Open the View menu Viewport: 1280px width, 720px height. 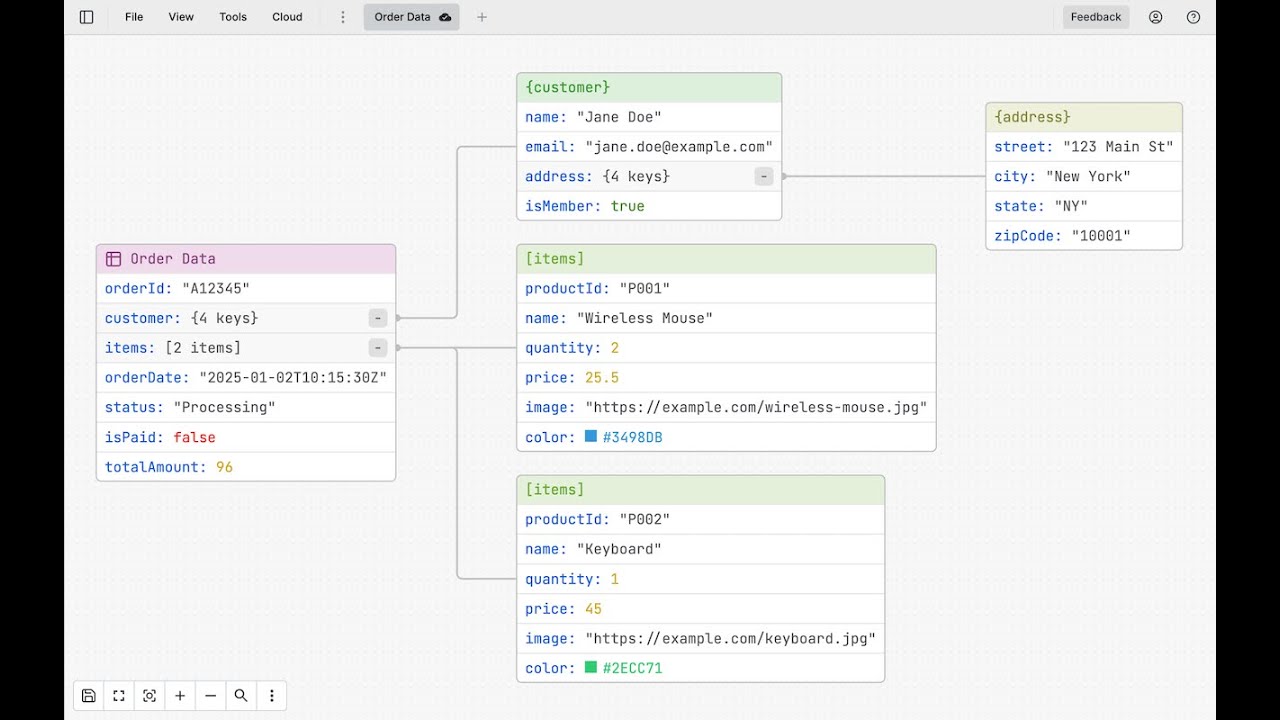point(181,17)
